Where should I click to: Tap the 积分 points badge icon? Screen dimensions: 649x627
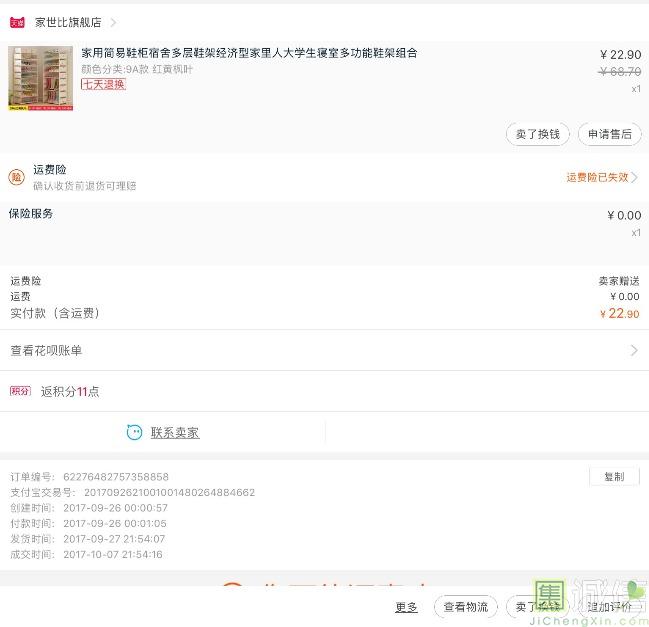[x=20, y=391]
